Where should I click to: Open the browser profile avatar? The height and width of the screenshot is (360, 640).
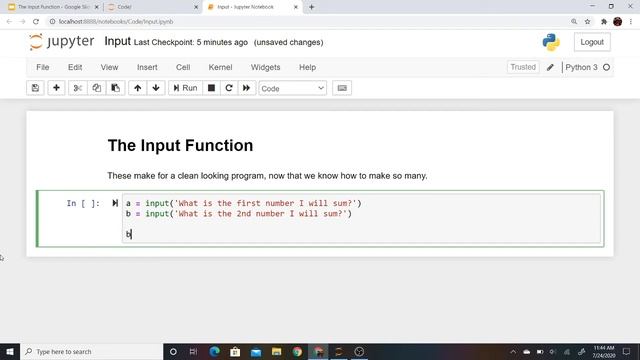pyautogui.click(x=618, y=22)
